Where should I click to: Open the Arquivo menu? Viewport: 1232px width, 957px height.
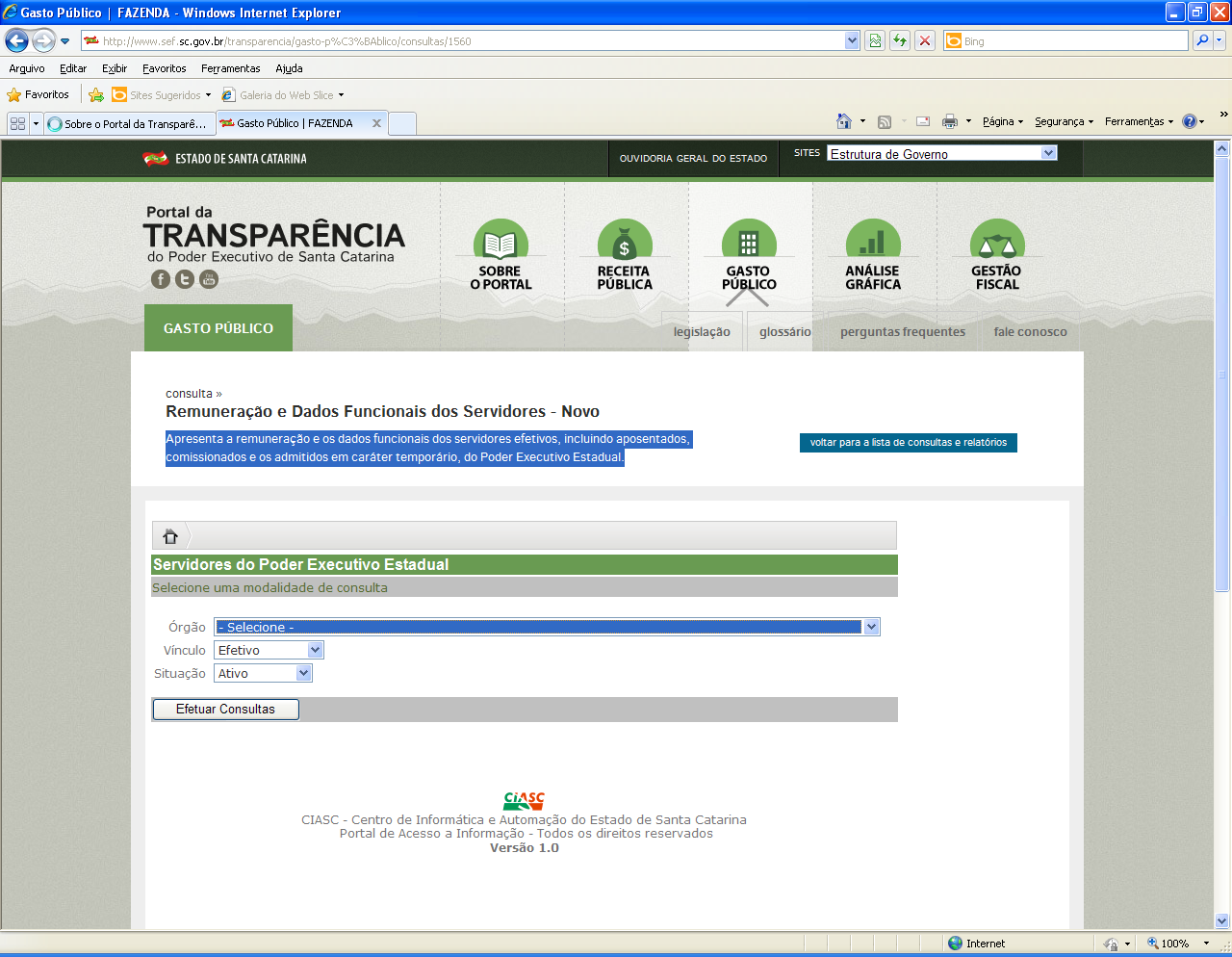click(x=27, y=68)
